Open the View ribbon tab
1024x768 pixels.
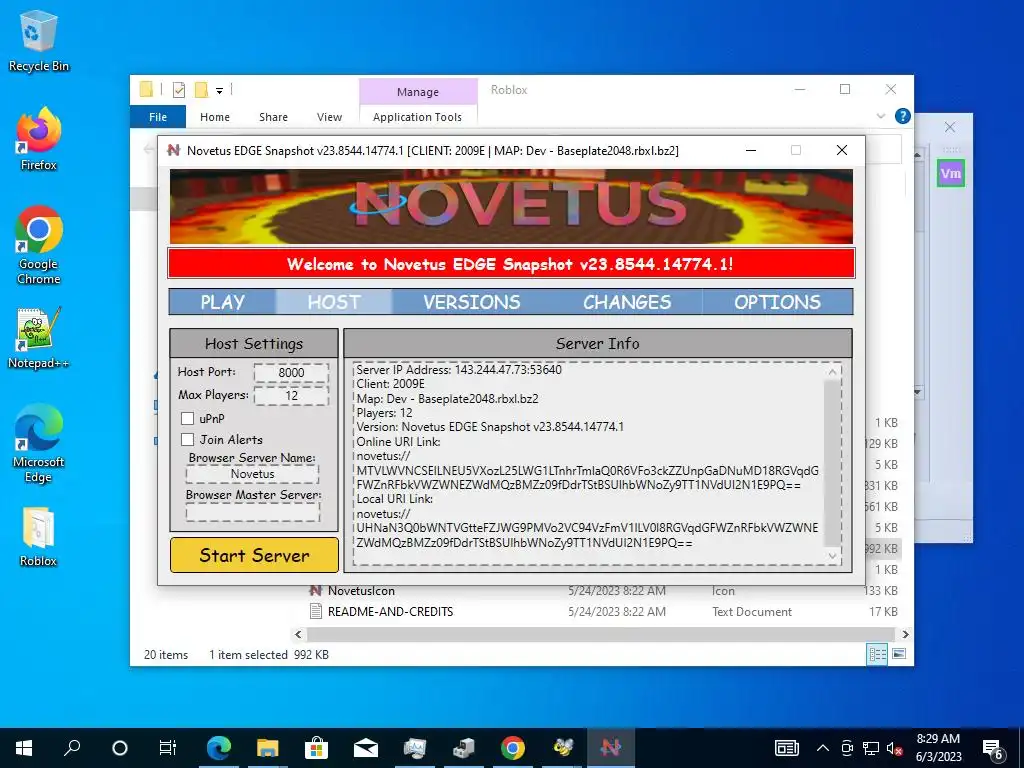click(x=329, y=117)
